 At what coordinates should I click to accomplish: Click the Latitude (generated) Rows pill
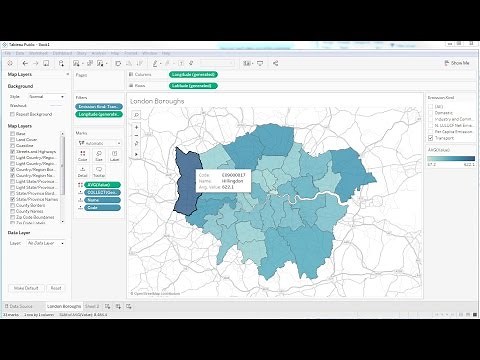point(193,86)
